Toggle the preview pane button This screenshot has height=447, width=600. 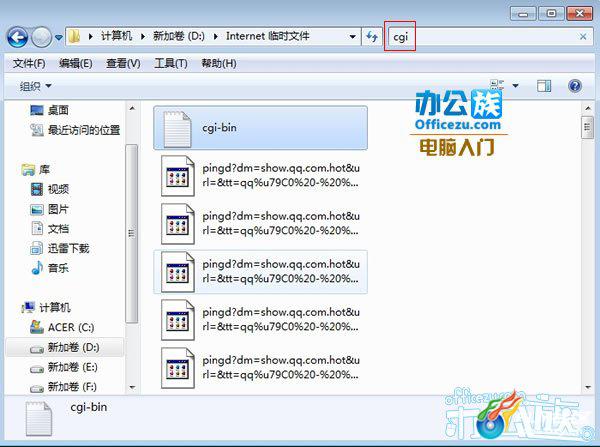click(544, 86)
